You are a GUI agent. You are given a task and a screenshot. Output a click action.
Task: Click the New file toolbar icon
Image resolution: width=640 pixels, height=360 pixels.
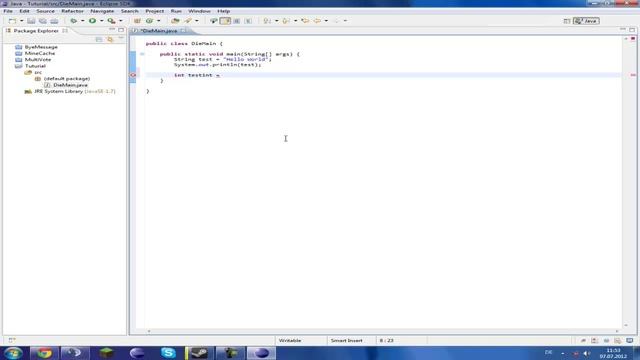[x=12, y=21]
